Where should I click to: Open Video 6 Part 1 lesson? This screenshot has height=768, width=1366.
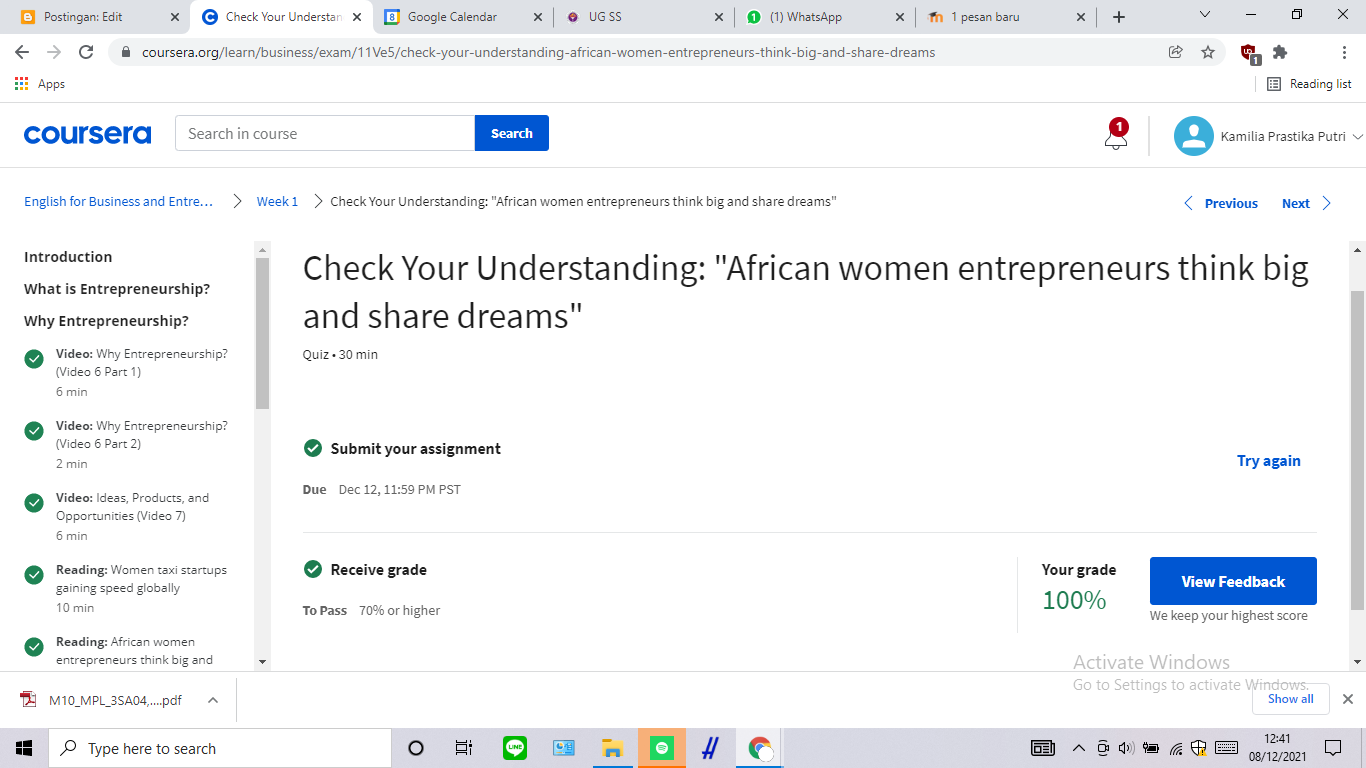click(141, 372)
